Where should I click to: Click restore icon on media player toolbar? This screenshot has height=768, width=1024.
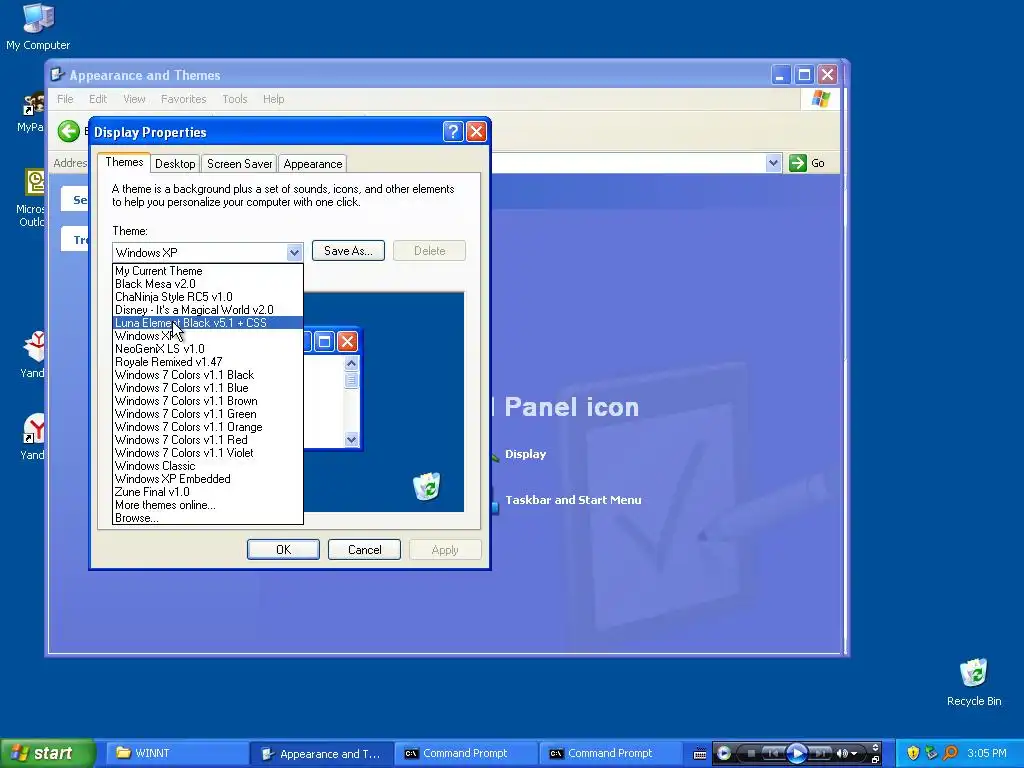click(876, 759)
